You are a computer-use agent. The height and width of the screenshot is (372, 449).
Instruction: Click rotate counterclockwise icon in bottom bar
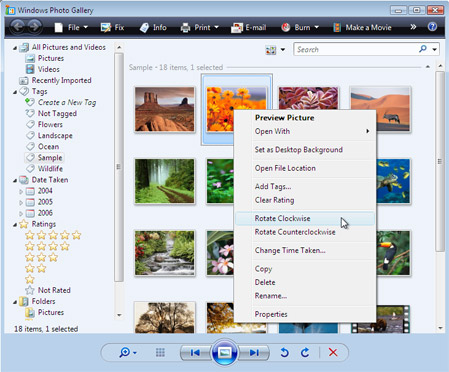click(284, 352)
